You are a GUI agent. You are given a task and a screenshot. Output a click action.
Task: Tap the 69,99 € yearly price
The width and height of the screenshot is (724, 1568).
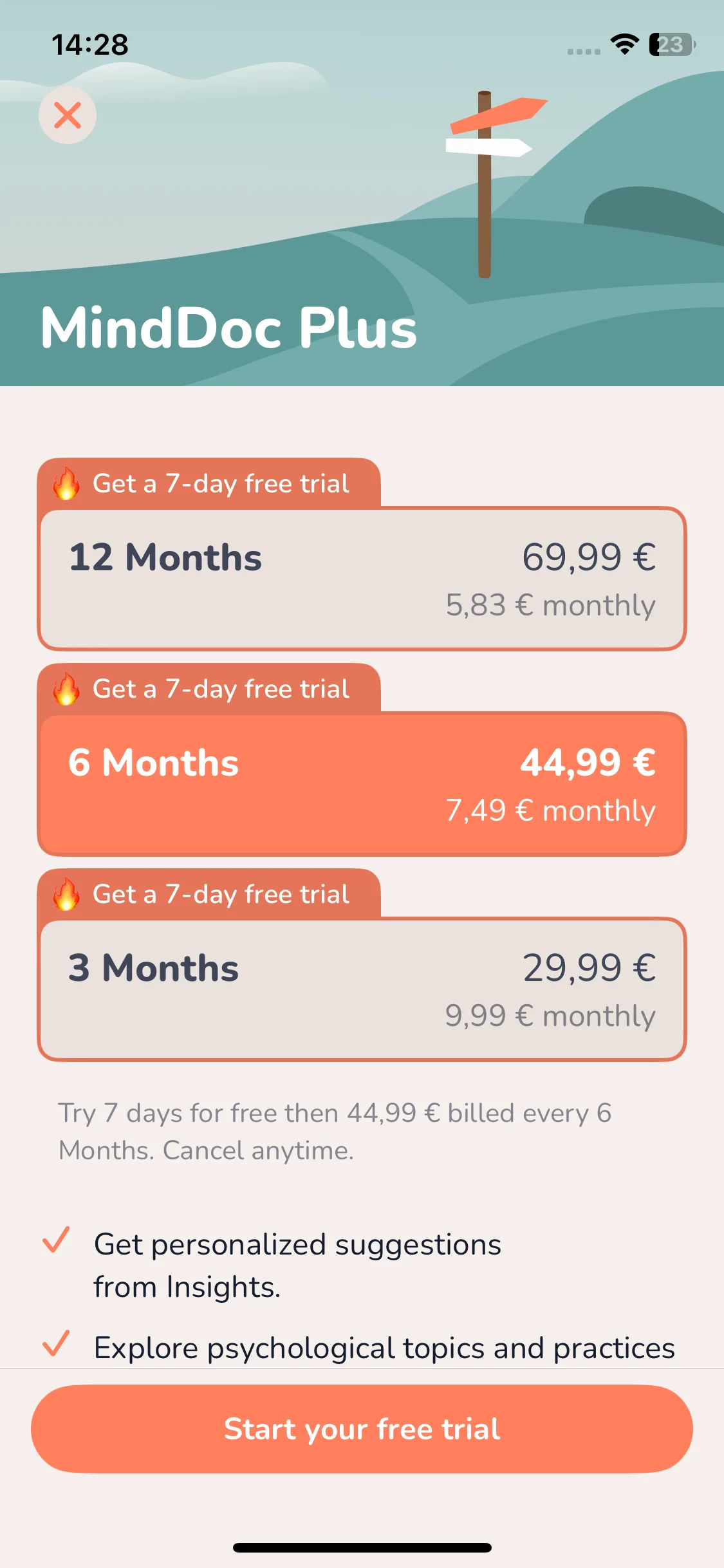click(589, 557)
